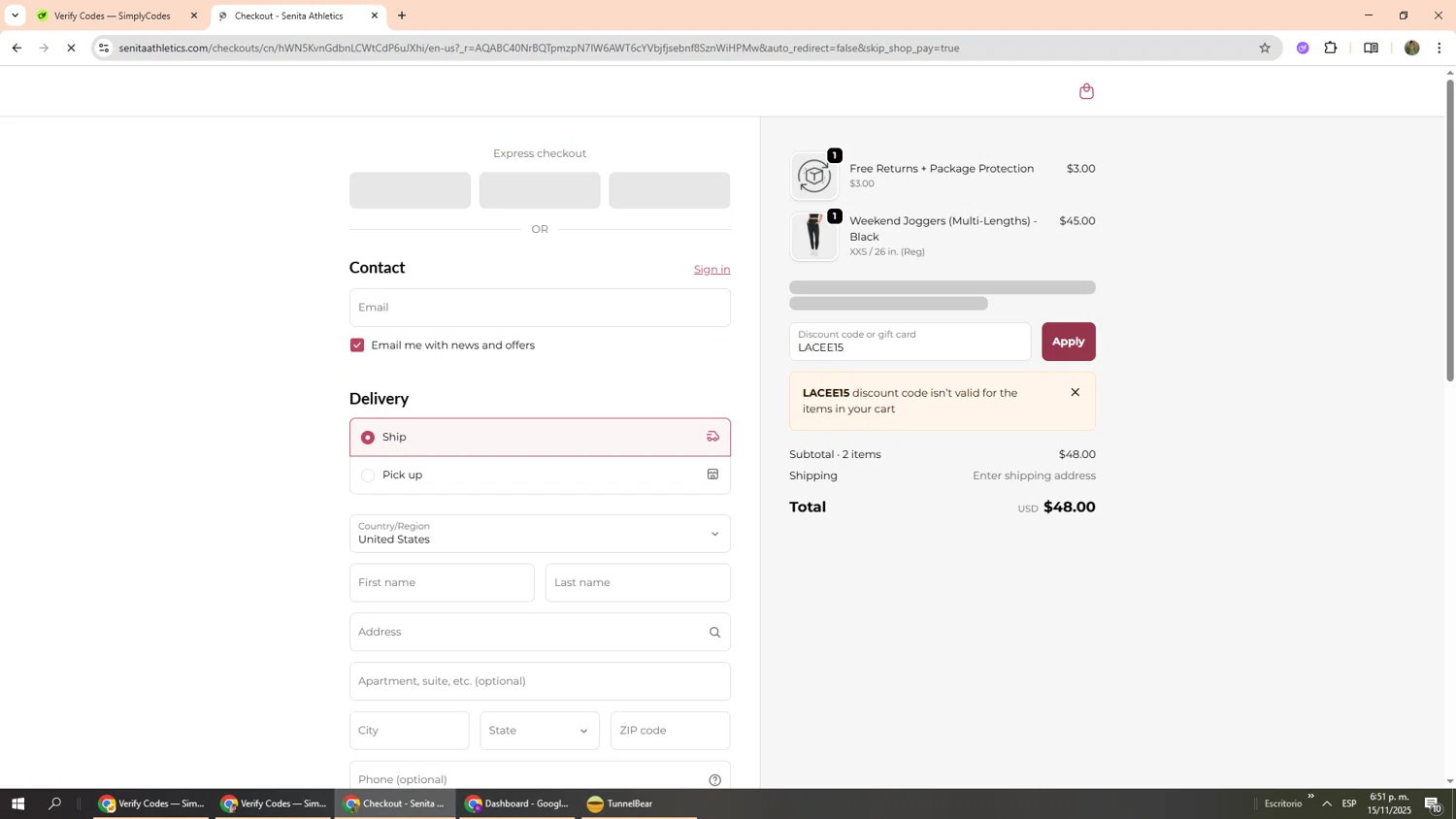The height and width of the screenshot is (819, 1456).
Task: Open Windows taskbar search
Action: (x=55, y=803)
